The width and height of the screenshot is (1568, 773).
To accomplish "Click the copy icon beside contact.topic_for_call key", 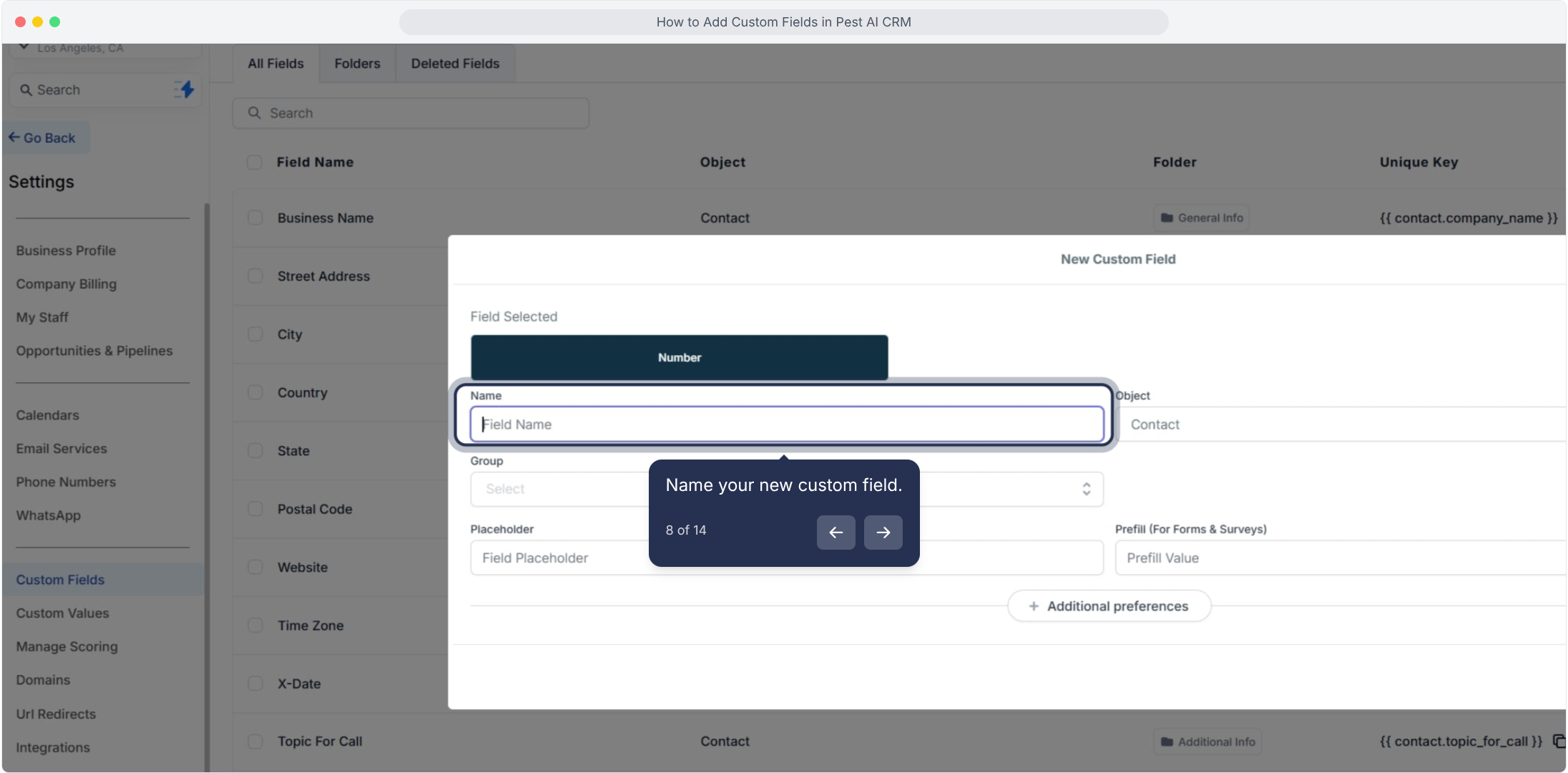I will pos(1559,742).
